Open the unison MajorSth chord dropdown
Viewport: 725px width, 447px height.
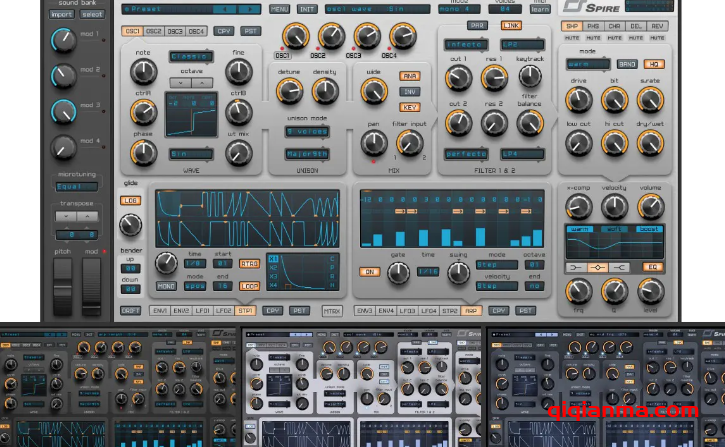point(307,153)
